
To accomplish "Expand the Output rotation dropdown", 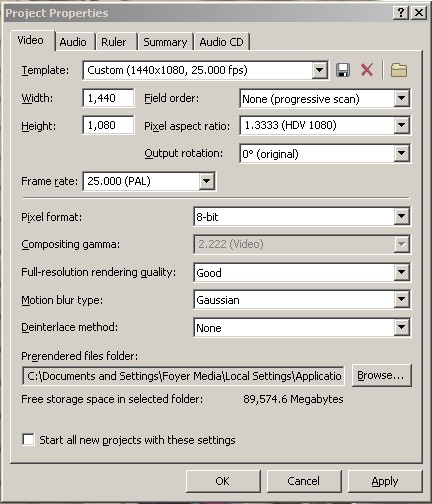I will tap(401, 153).
